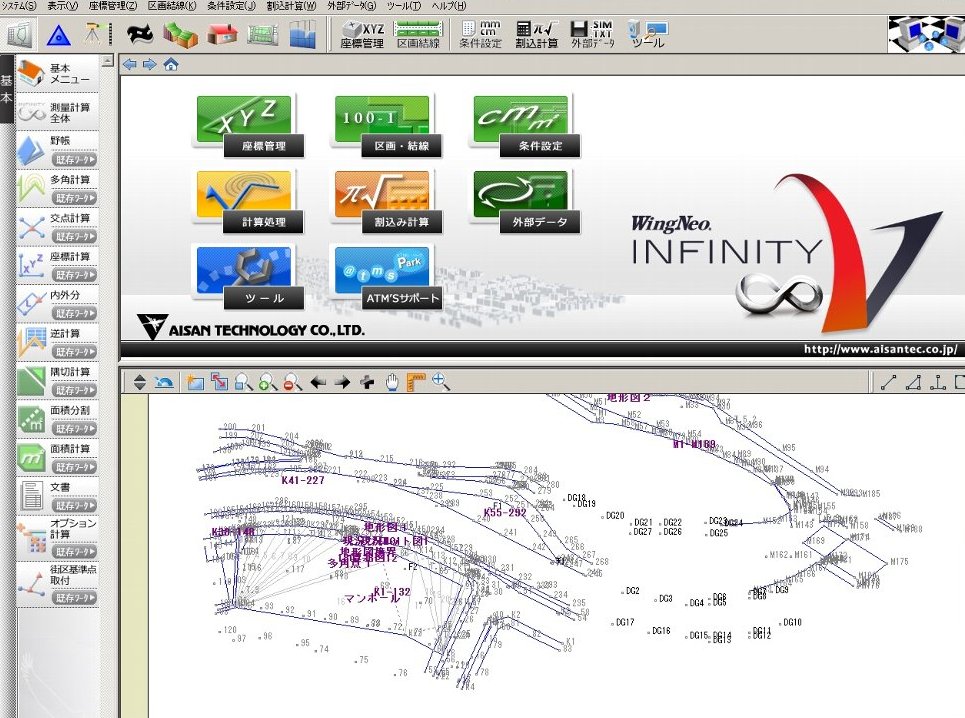Open 隅切計算 in the sidebar
The width and height of the screenshot is (965, 718).
70,372
